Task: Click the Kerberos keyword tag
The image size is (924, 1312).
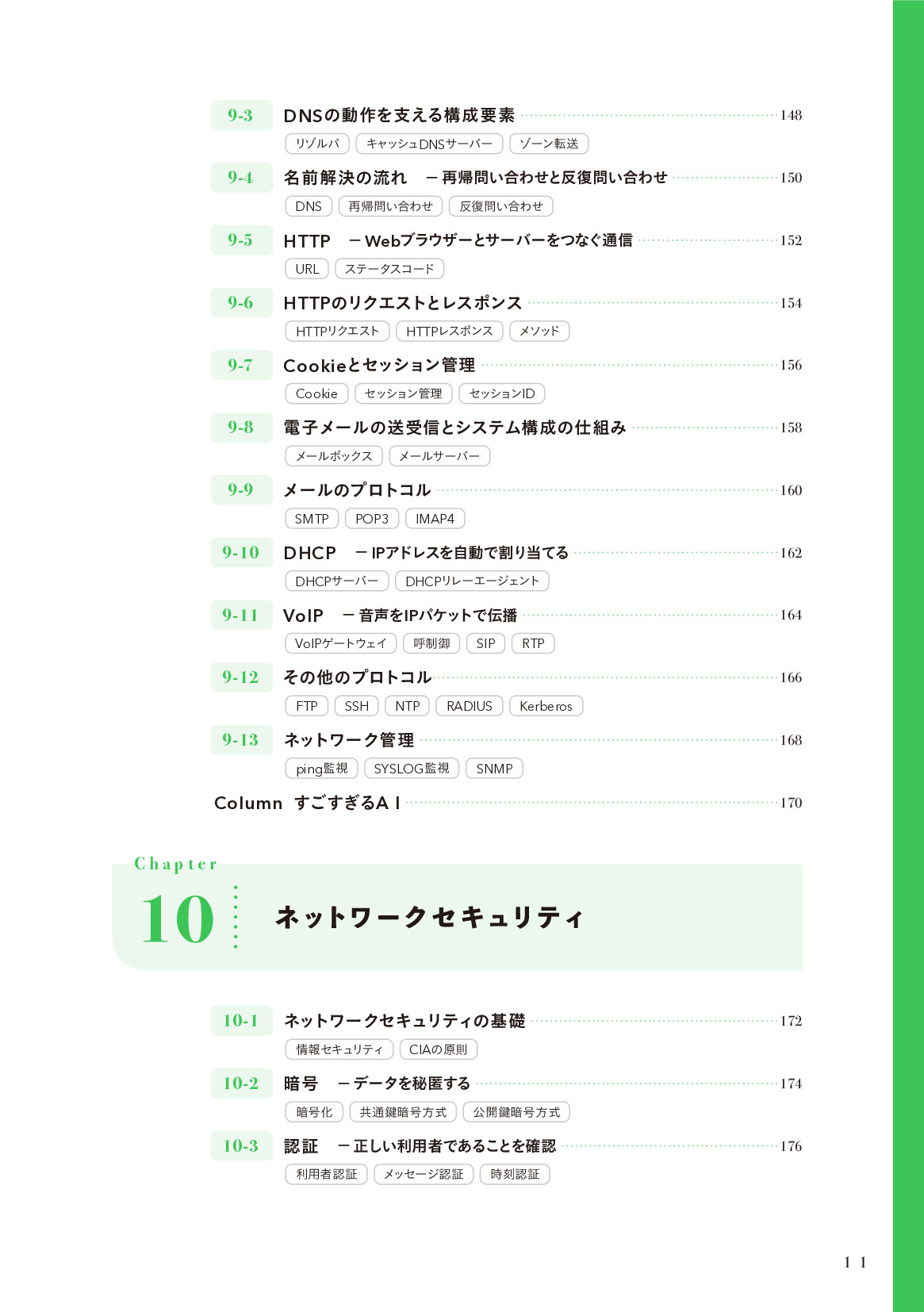Action: [x=546, y=706]
